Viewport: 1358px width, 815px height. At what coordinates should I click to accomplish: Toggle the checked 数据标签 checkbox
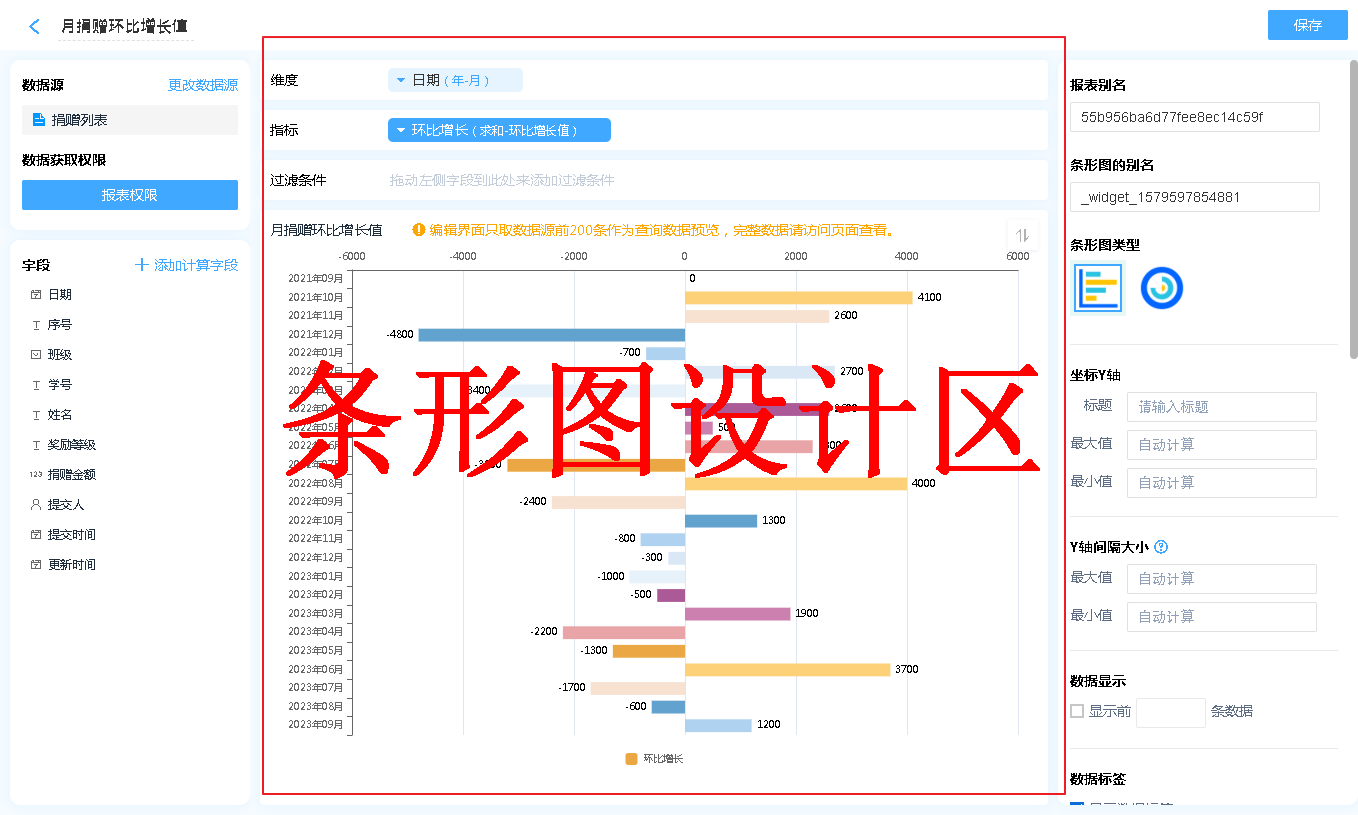(x=1077, y=805)
